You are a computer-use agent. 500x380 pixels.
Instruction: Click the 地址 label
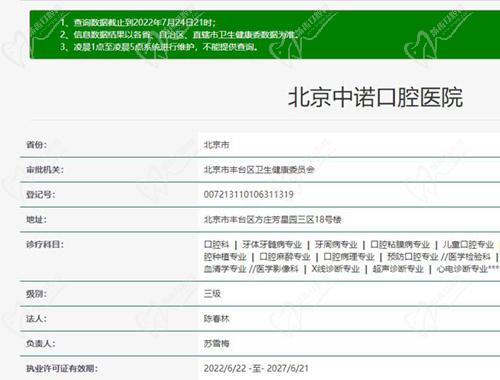(36, 219)
